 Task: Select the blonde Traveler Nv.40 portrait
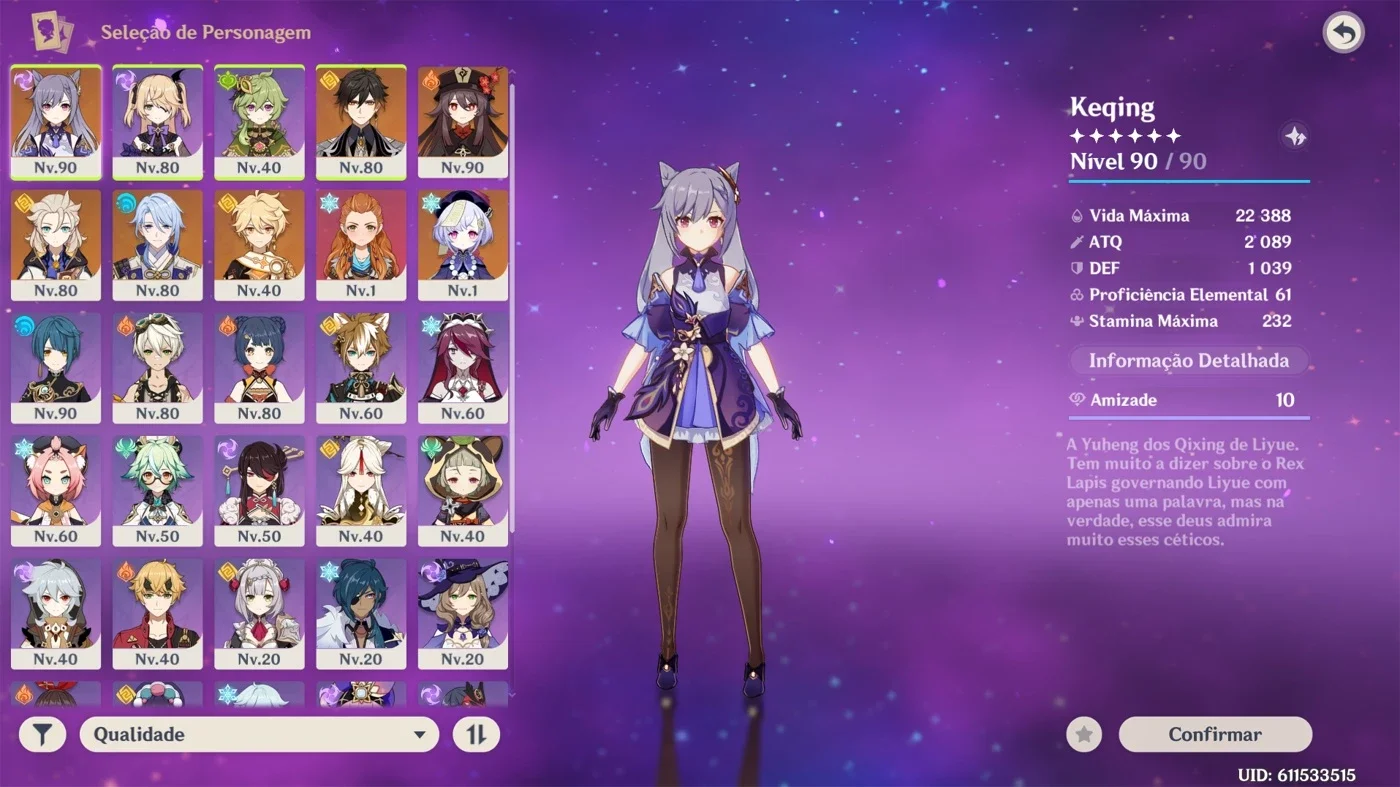259,245
